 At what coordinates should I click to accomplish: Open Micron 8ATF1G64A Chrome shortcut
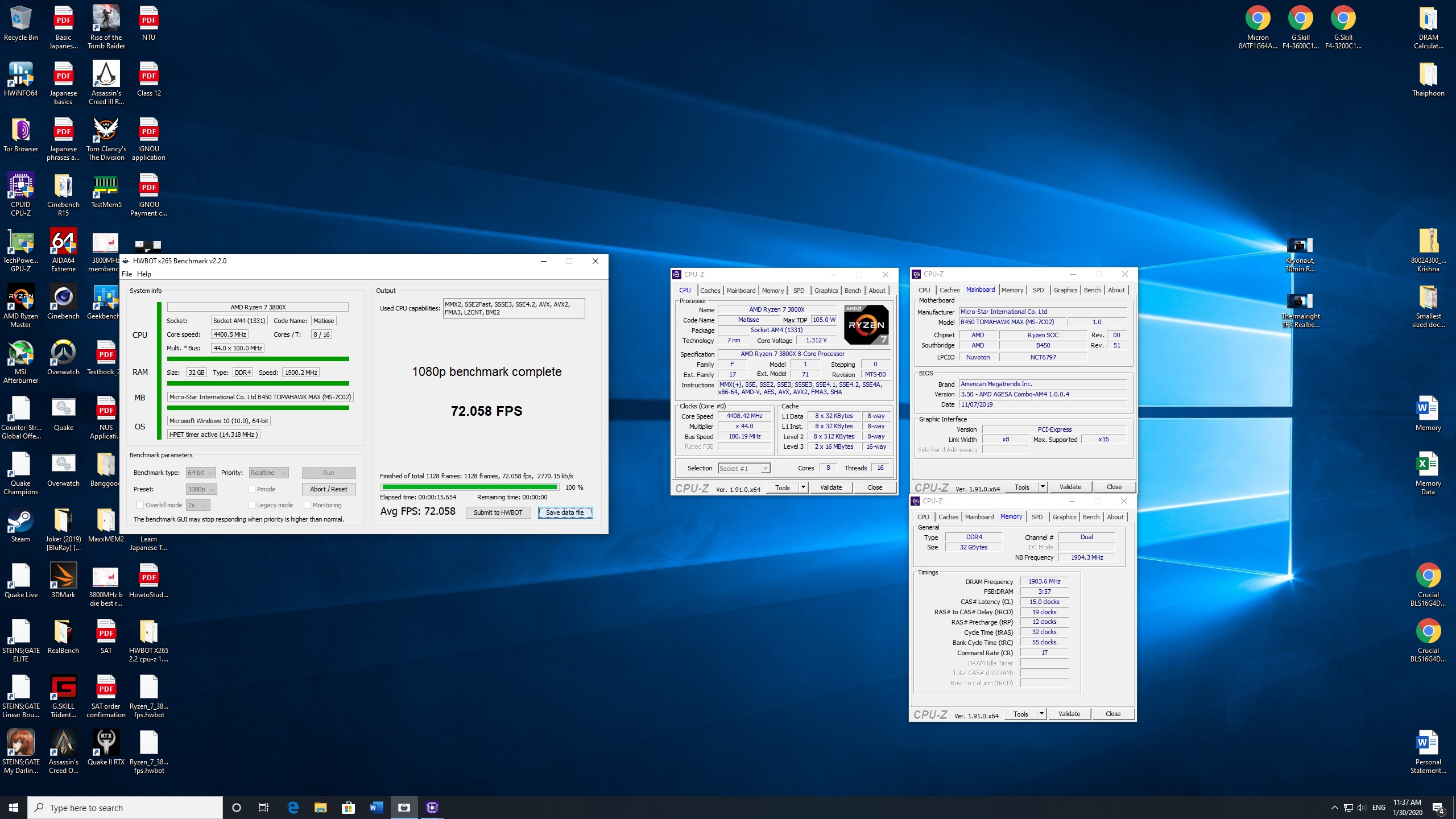pos(1258,27)
